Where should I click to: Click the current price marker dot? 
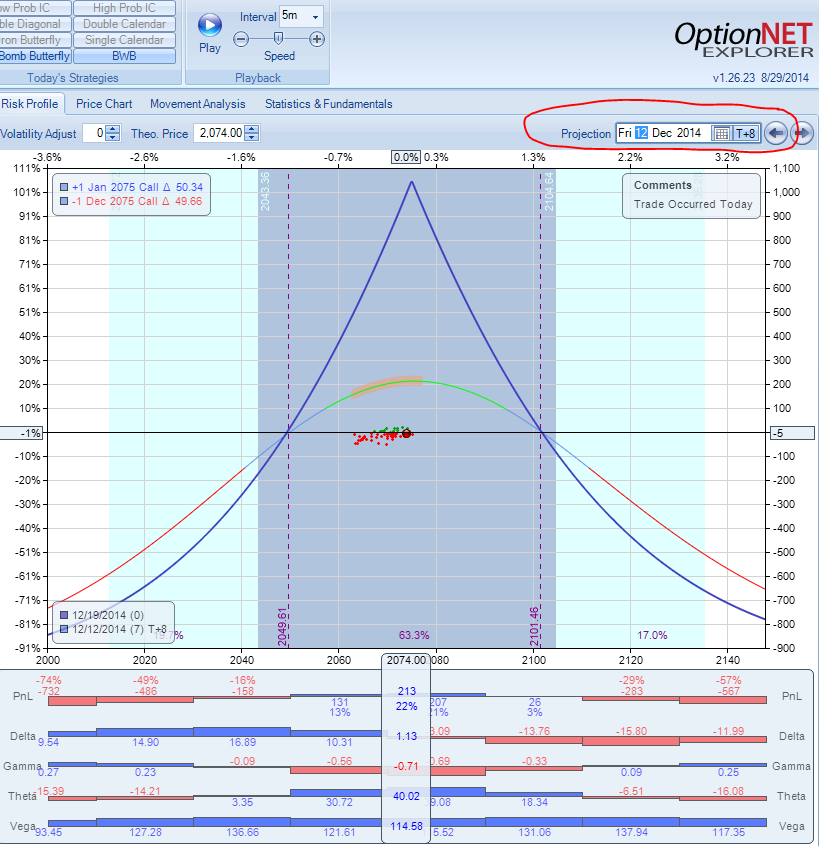point(407,433)
